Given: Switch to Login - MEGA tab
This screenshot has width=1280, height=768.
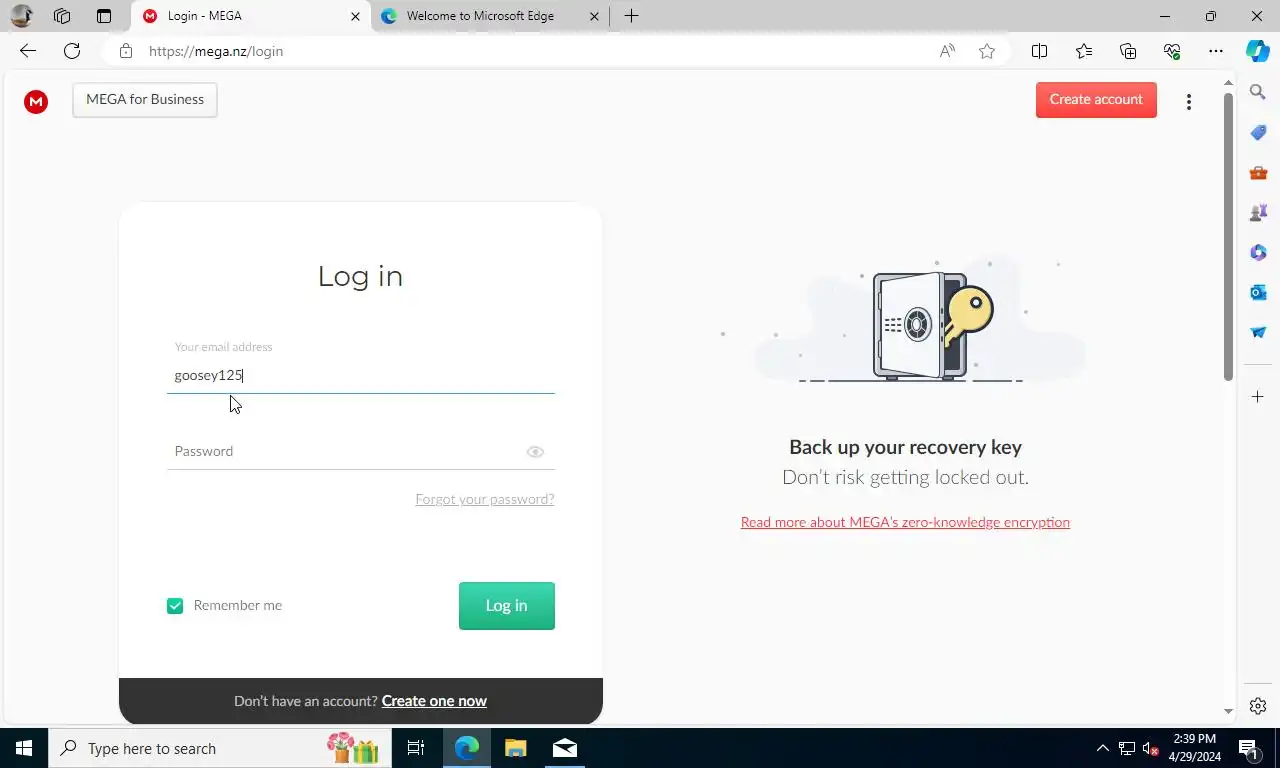Looking at the screenshot, I should pyautogui.click(x=250, y=16).
